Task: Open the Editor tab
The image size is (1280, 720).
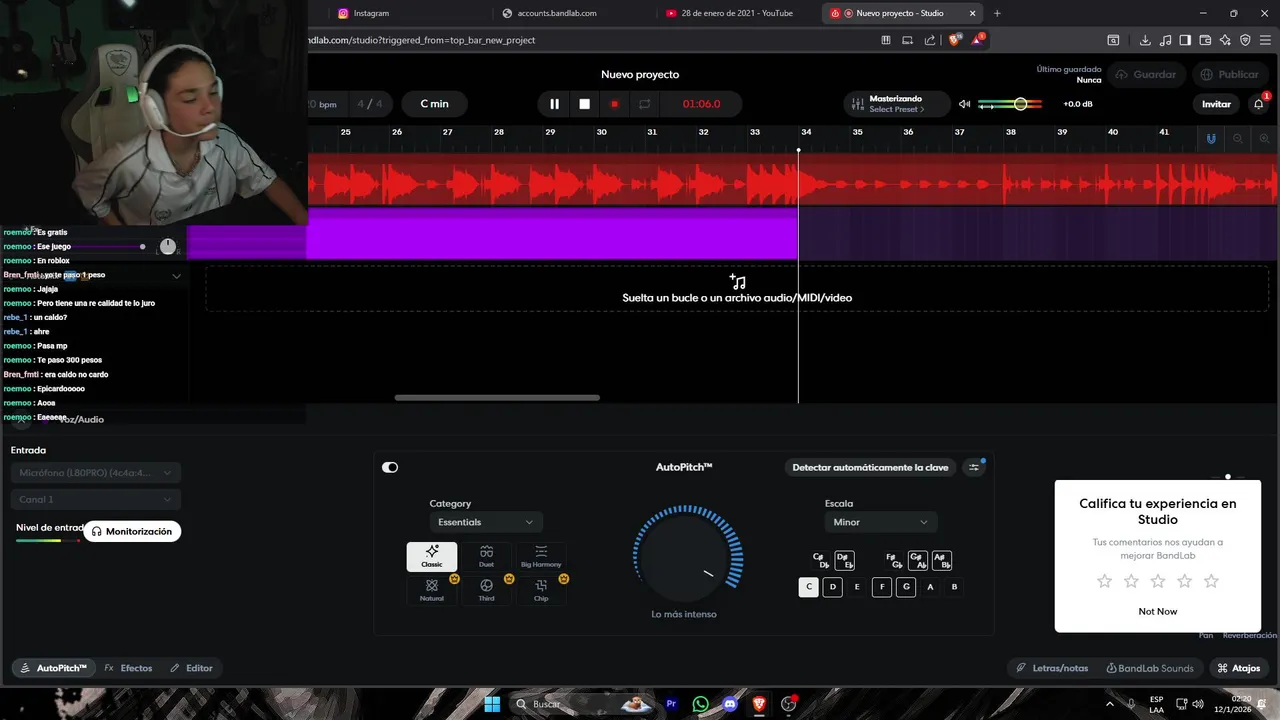Action: coord(192,668)
